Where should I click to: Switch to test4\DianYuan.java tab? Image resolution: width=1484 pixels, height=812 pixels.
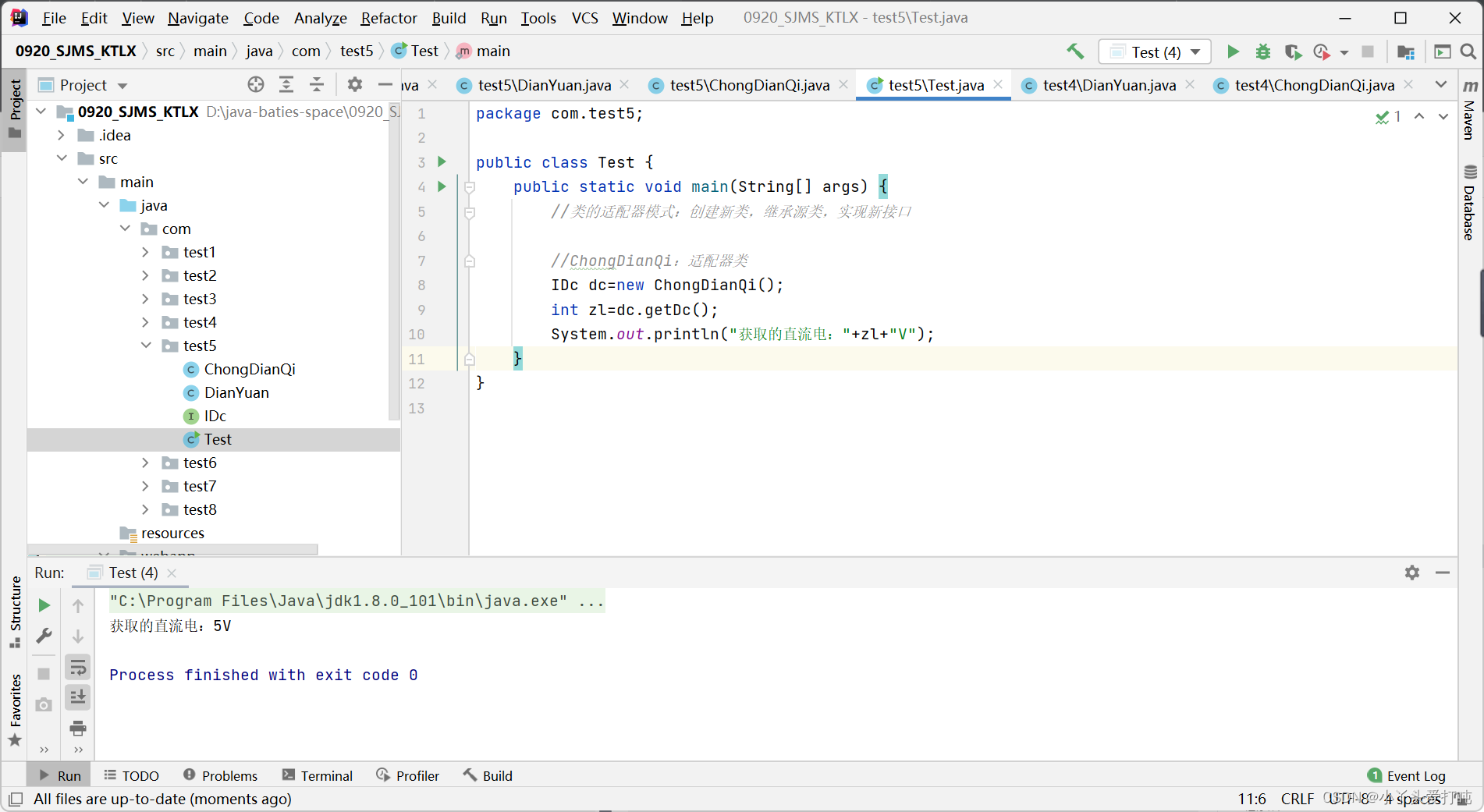coord(1109,85)
